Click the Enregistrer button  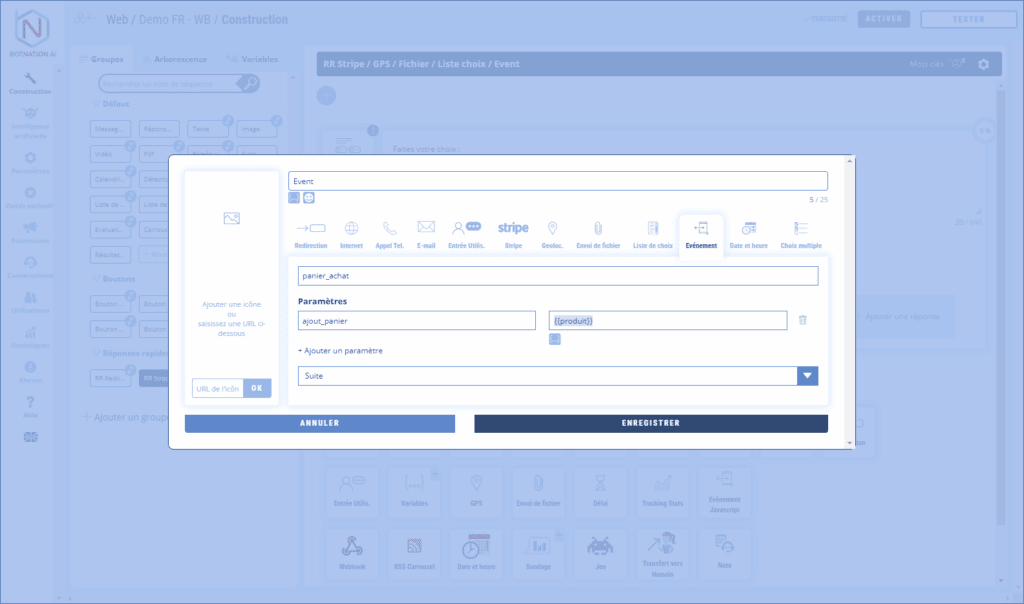(x=650, y=423)
